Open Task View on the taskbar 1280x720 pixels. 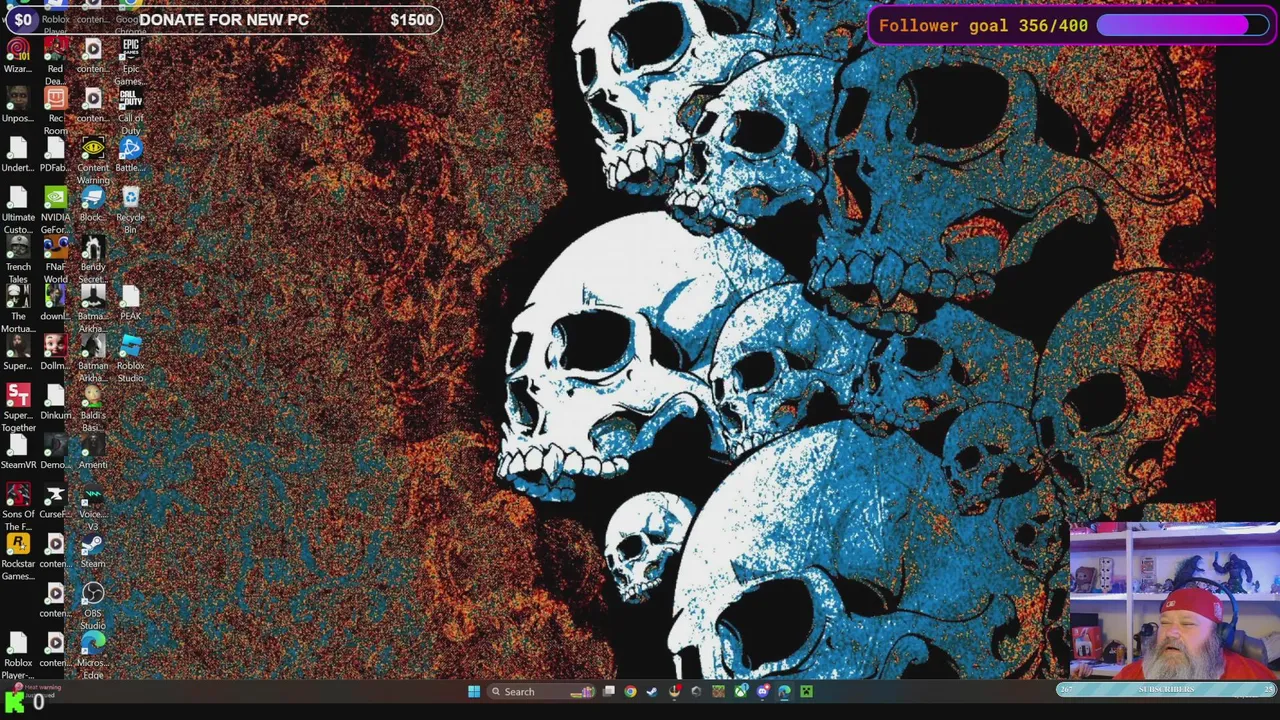(x=609, y=691)
